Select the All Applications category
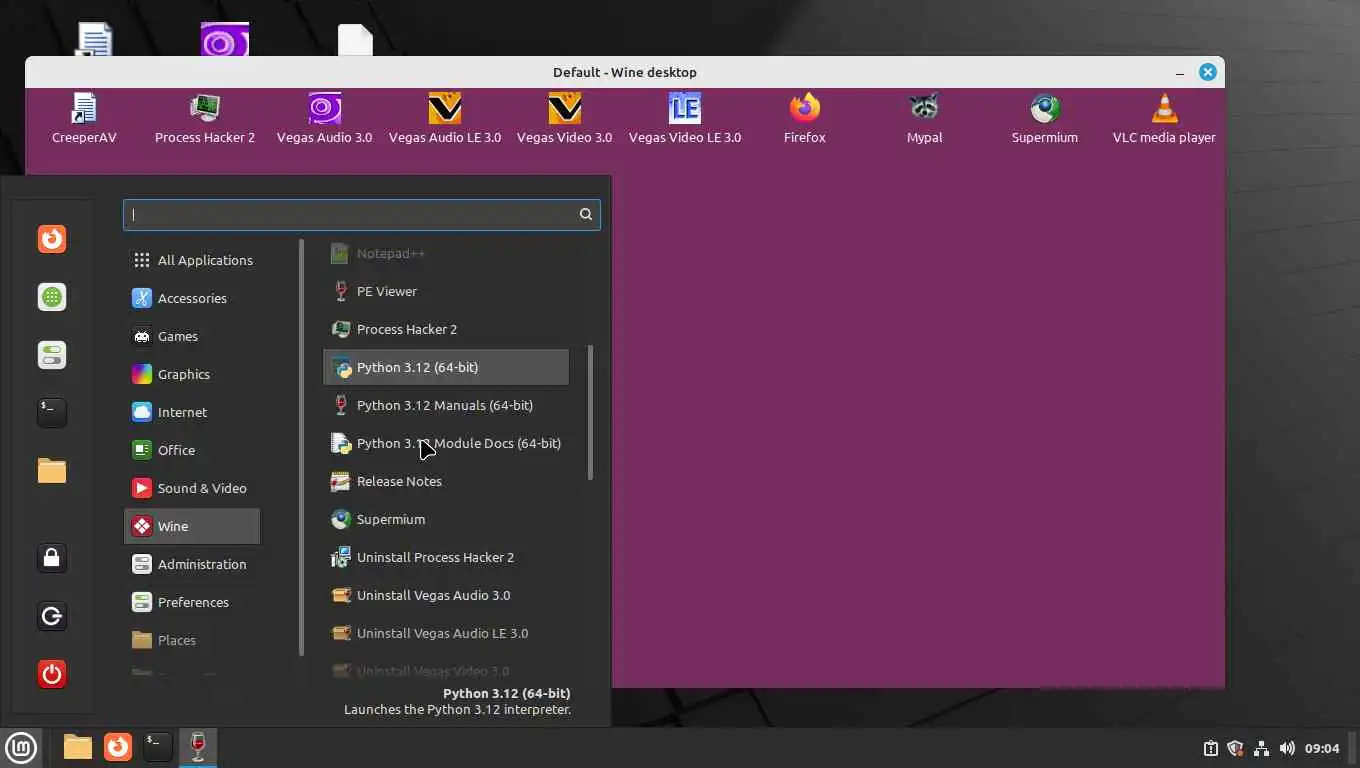The width and height of the screenshot is (1360, 768). pos(192,260)
